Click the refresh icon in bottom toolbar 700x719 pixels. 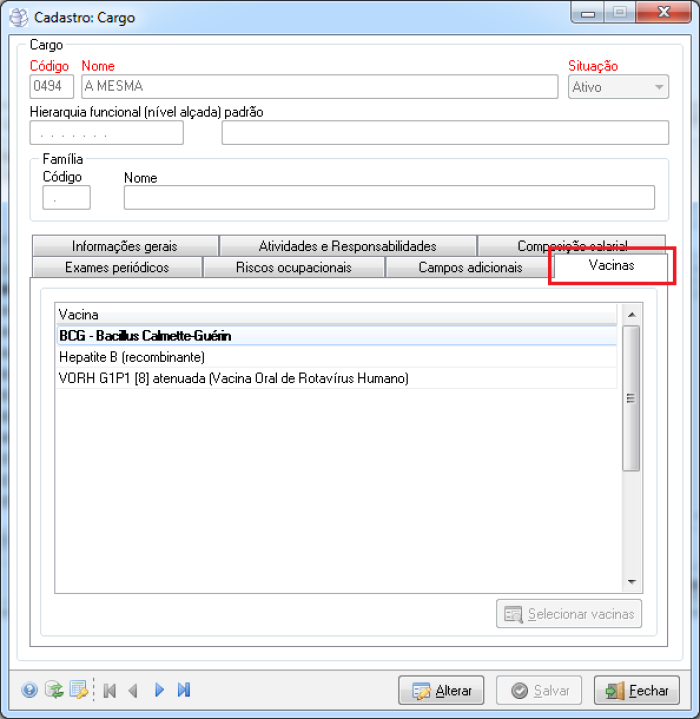click(x=54, y=690)
